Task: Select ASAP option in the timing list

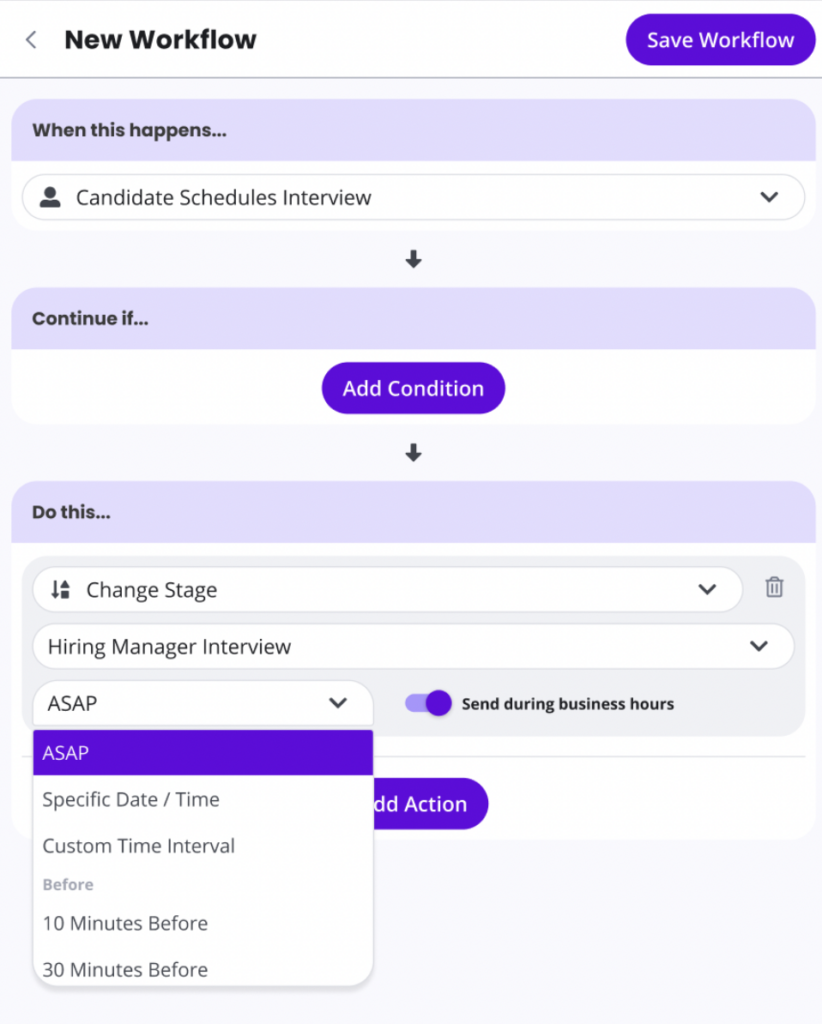Action: (x=203, y=753)
